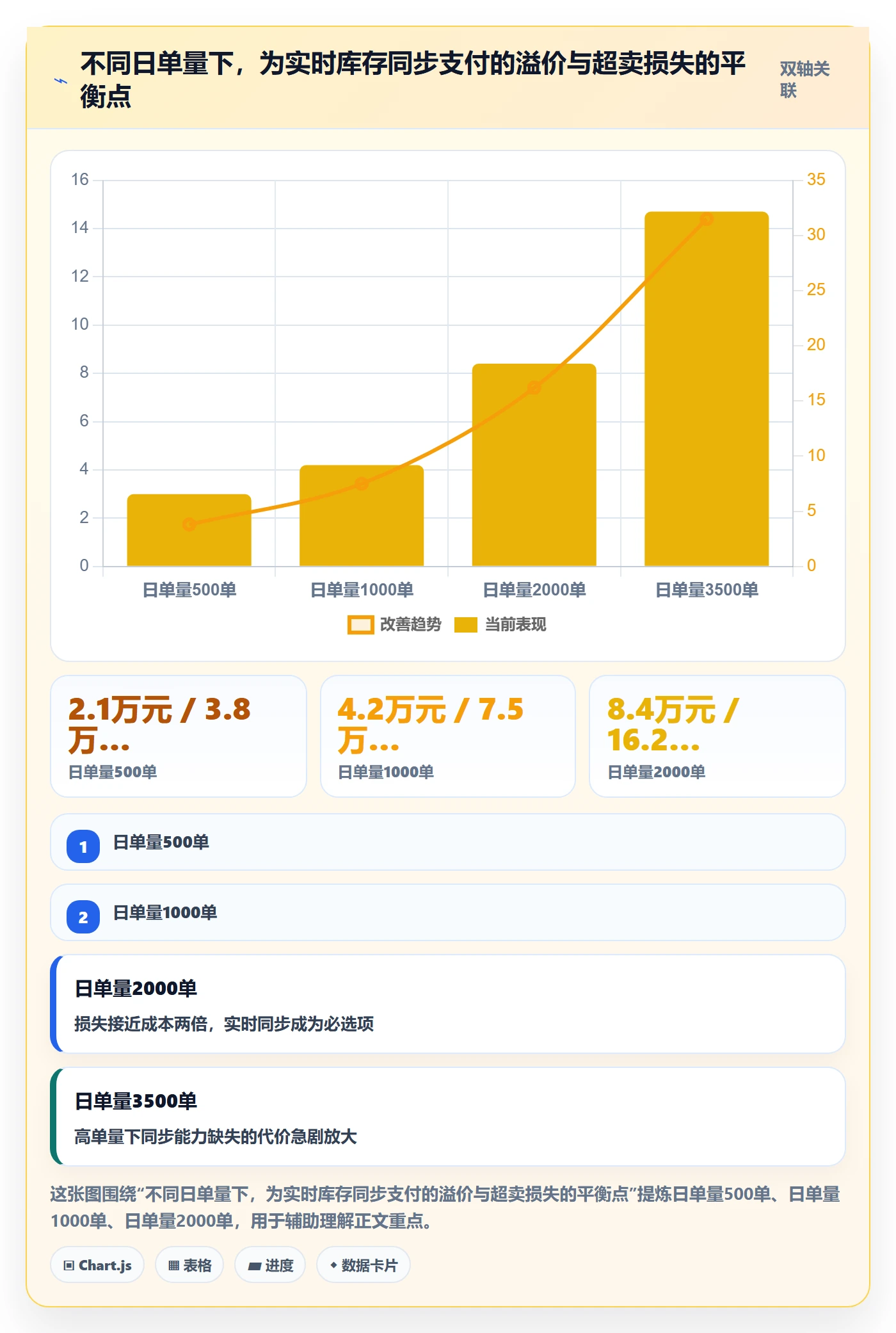Open the 日单量2000单 insight card

[x=448, y=1004]
